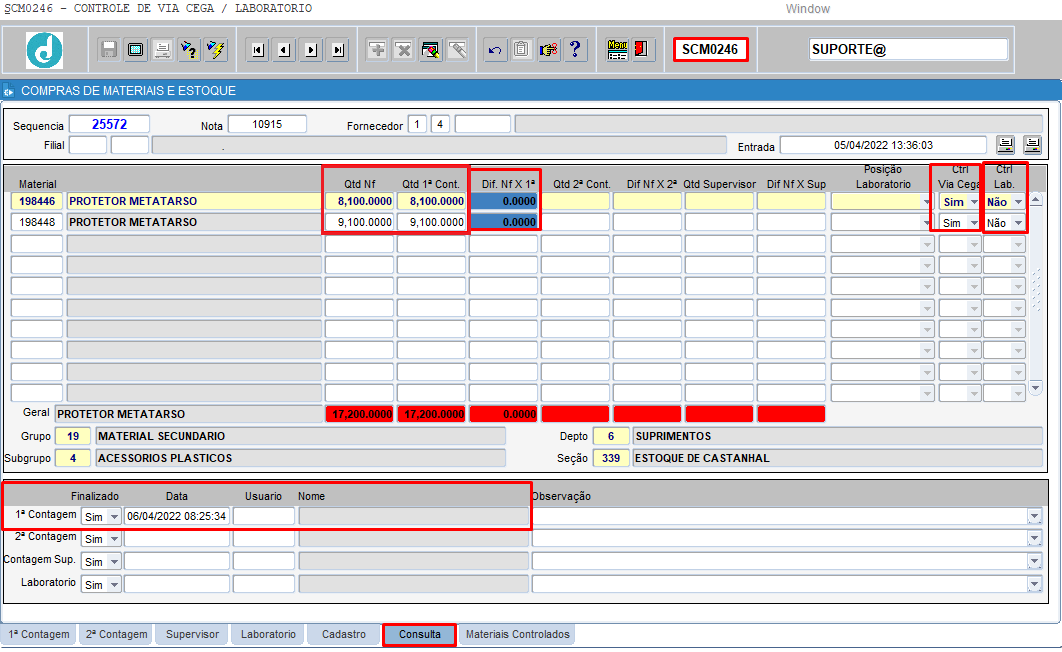Open the Window menu
Image resolution: width=1062 pixels, height=652 pixels.
coord(807,9)
